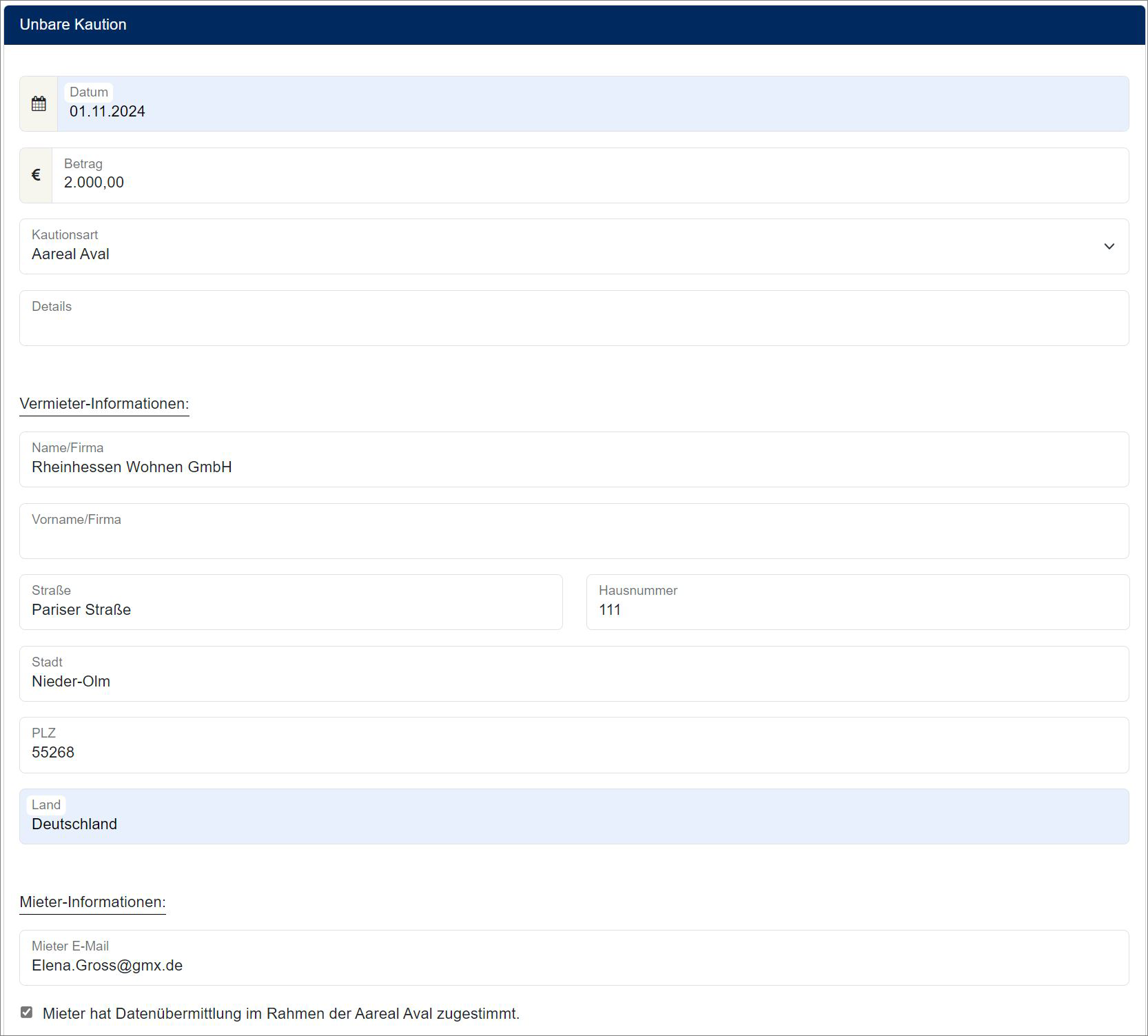The height and width of the screenshot is (1036, 1148).
Task: Select the Betrag amount field
Action: [x=590, y=183]
